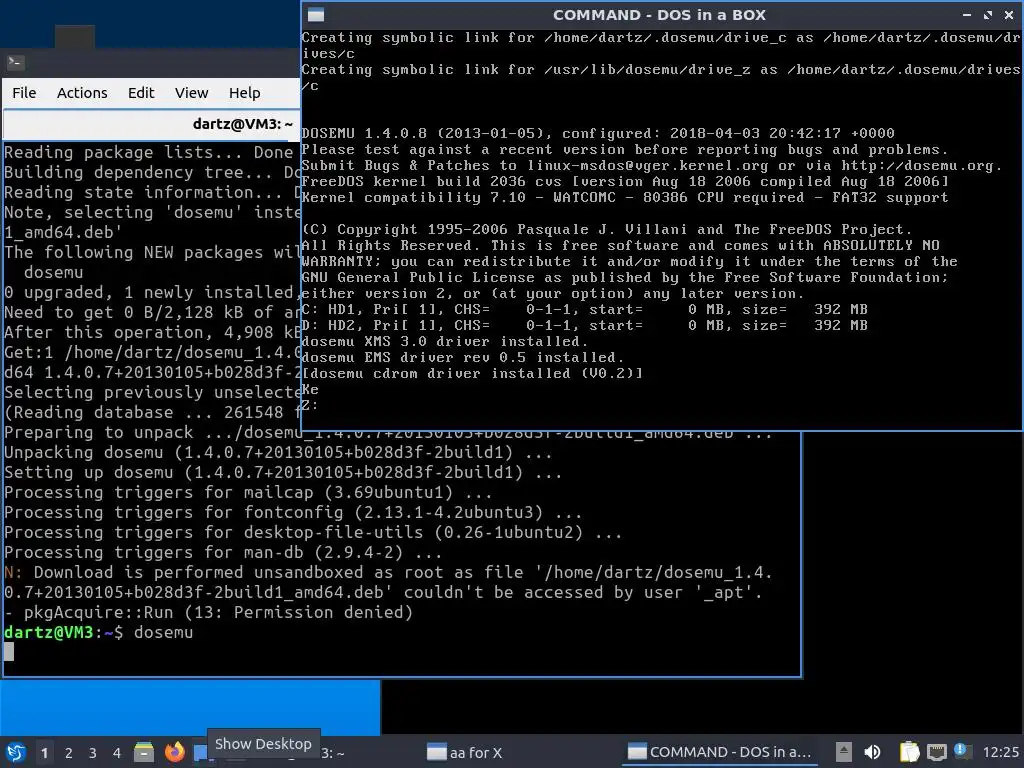Click the 'Z:' DOS prompt
1024x768 pixels.
[x=310, y=406]
